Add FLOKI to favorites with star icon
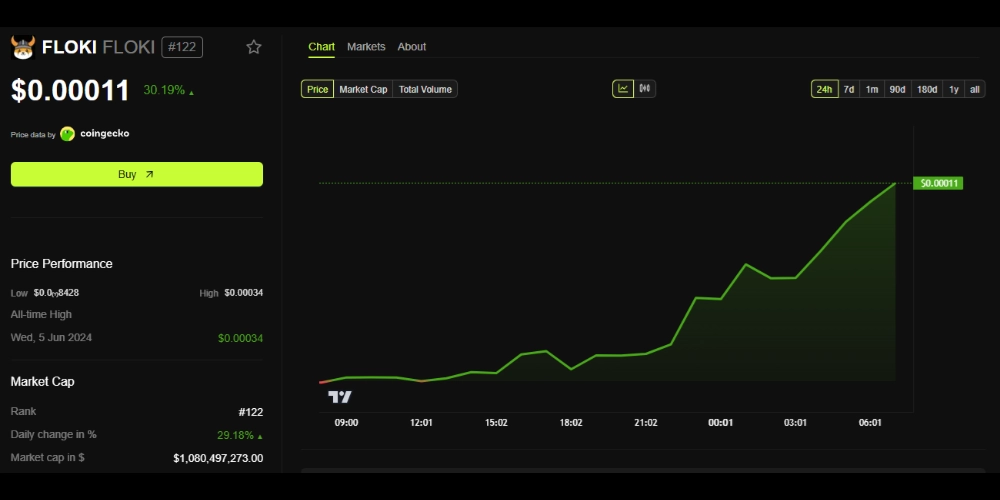Screen dimensions: 1000x500 tap(254, 47)
